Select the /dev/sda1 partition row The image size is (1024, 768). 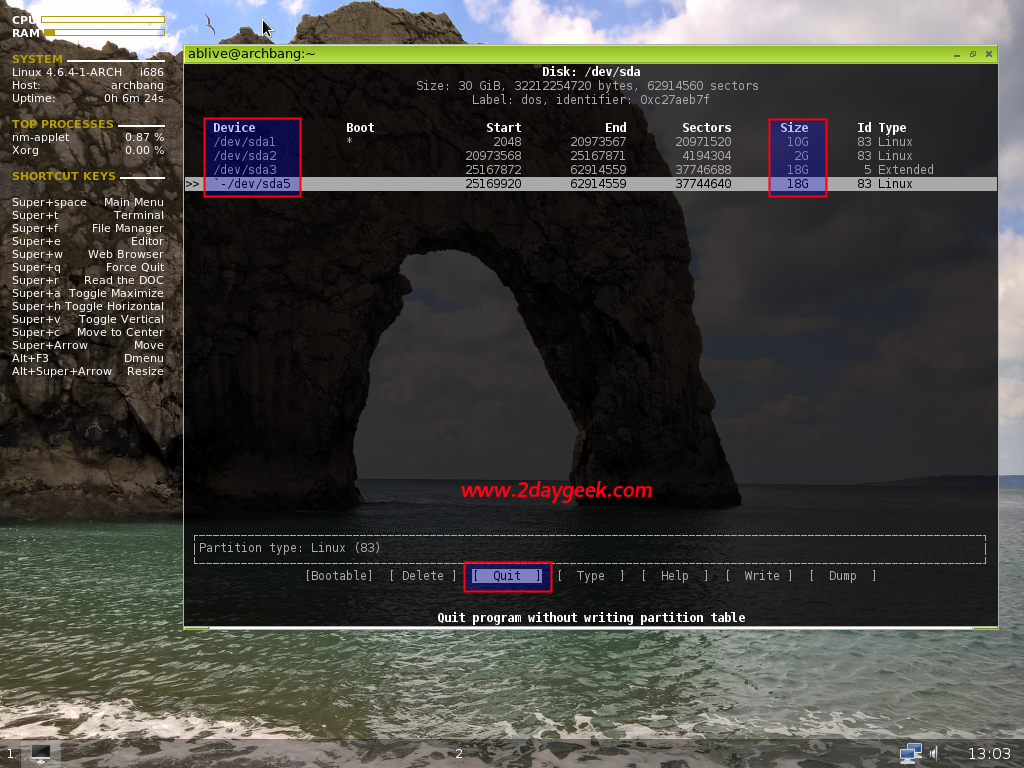pos(591,142)
